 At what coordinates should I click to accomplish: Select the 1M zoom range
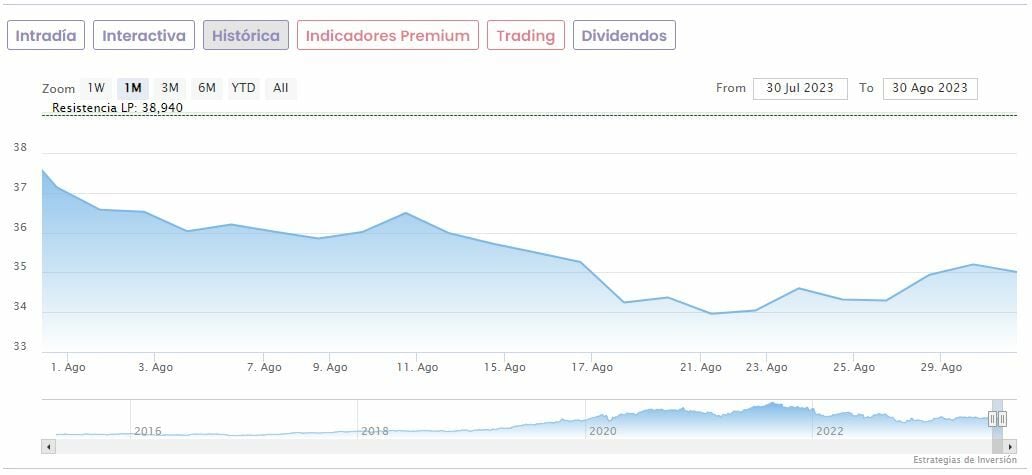click(x=133, y=88)
